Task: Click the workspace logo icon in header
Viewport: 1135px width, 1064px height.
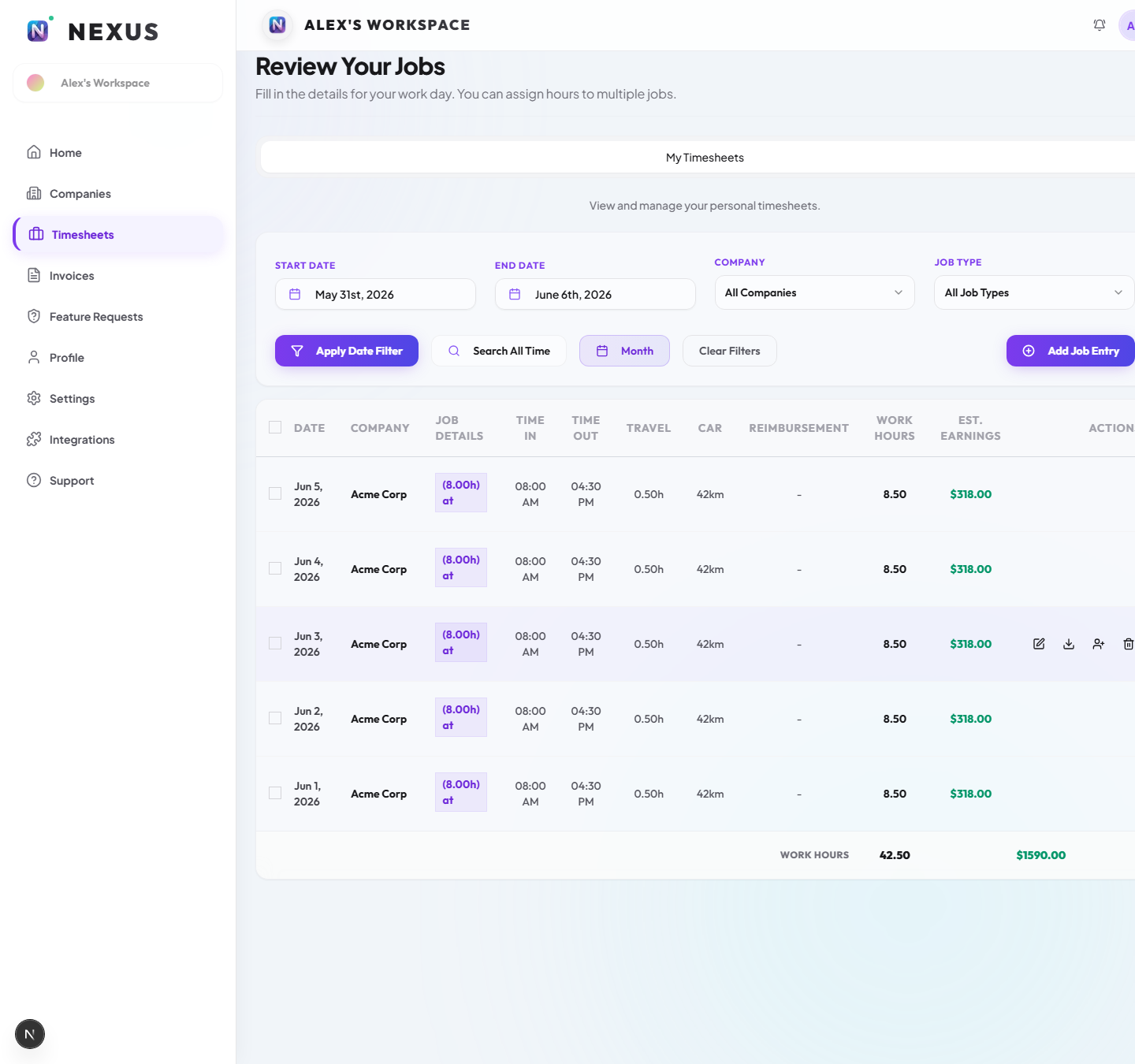Action: click(x=277, y=25)
